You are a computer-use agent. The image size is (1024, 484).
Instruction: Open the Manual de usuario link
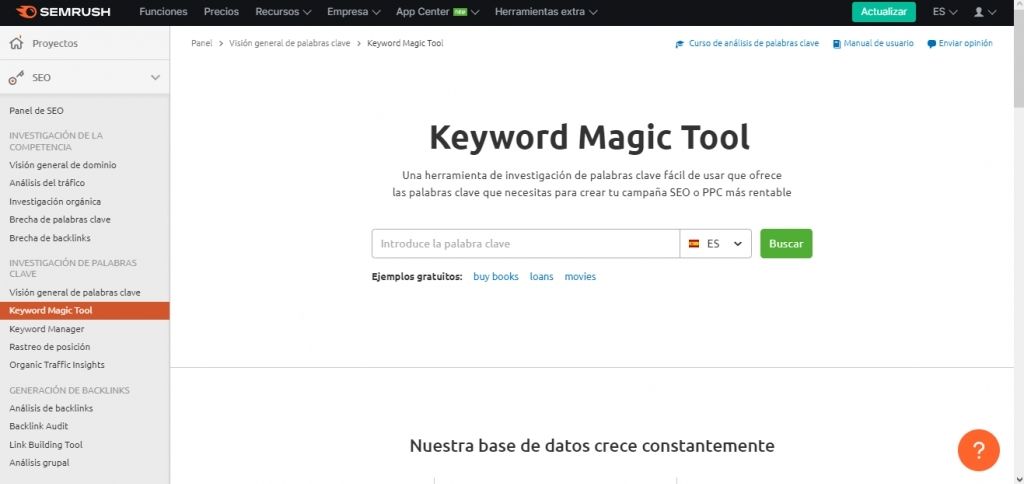pyautogui.click(x=878, y=44)
